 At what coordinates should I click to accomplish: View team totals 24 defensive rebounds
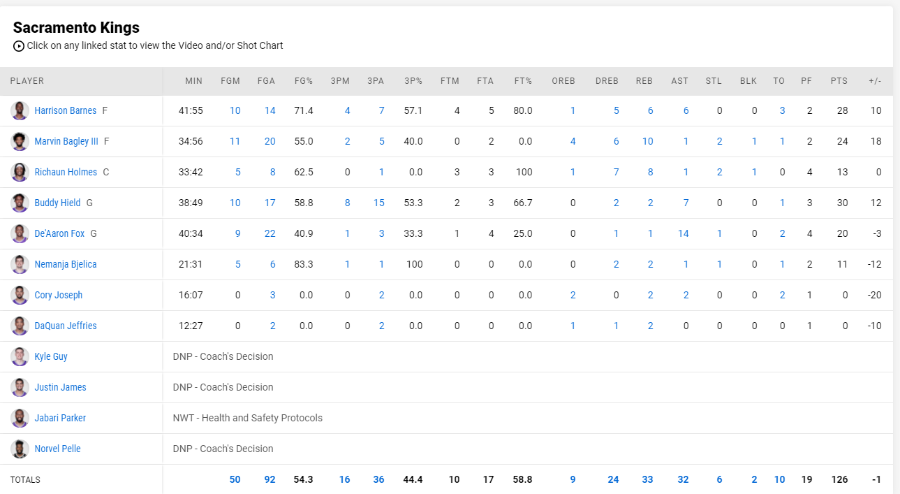click(x=613, y=480)
